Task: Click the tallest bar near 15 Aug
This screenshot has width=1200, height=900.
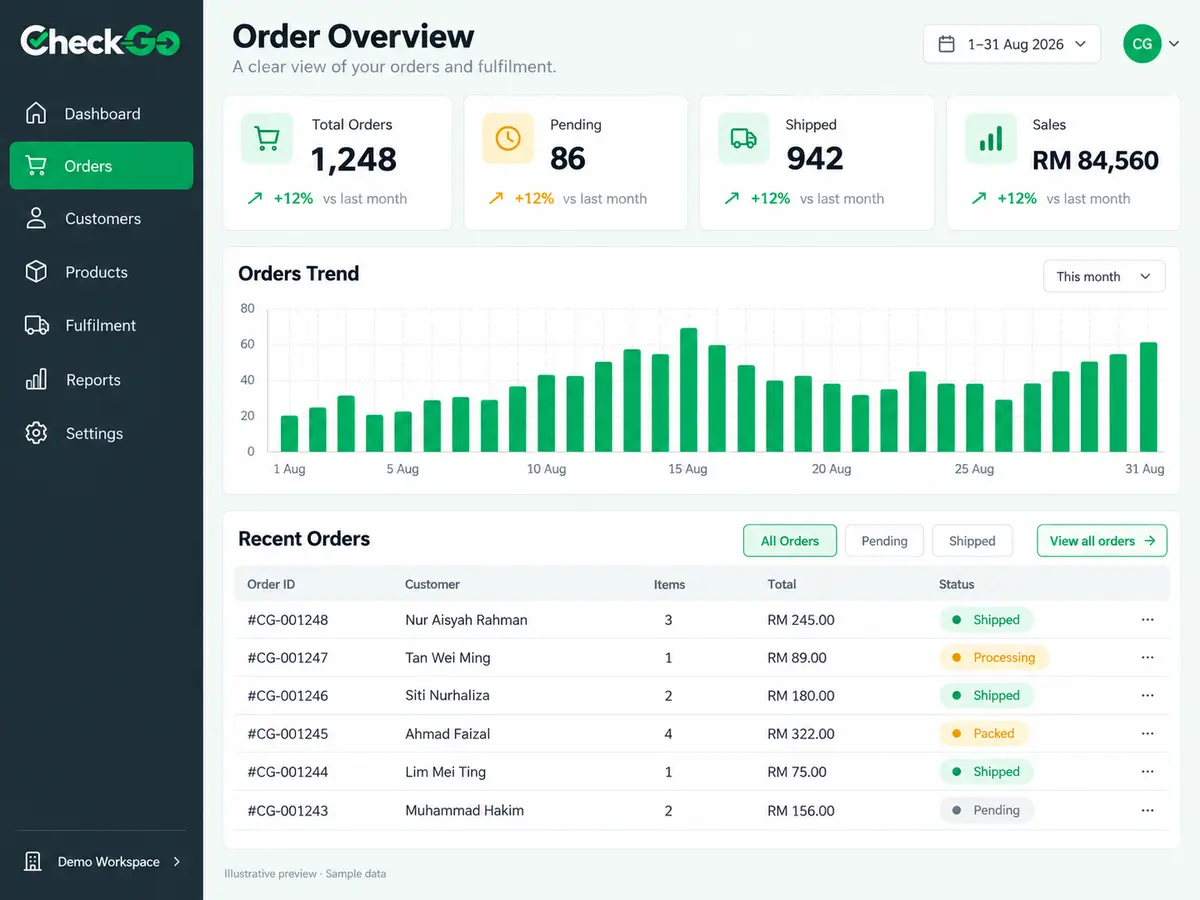Action: click(x=688, y=390)
